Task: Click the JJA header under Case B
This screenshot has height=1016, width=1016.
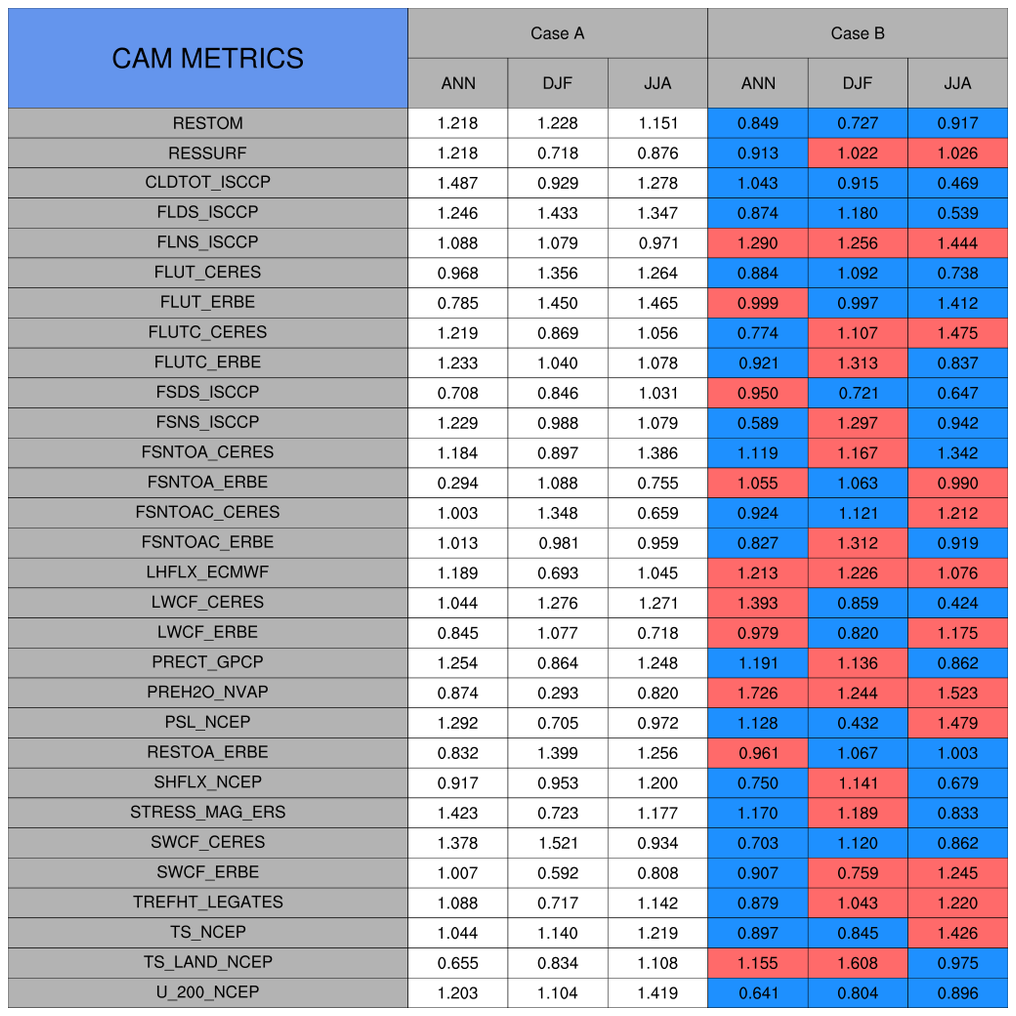Action: tap(957, 83)
